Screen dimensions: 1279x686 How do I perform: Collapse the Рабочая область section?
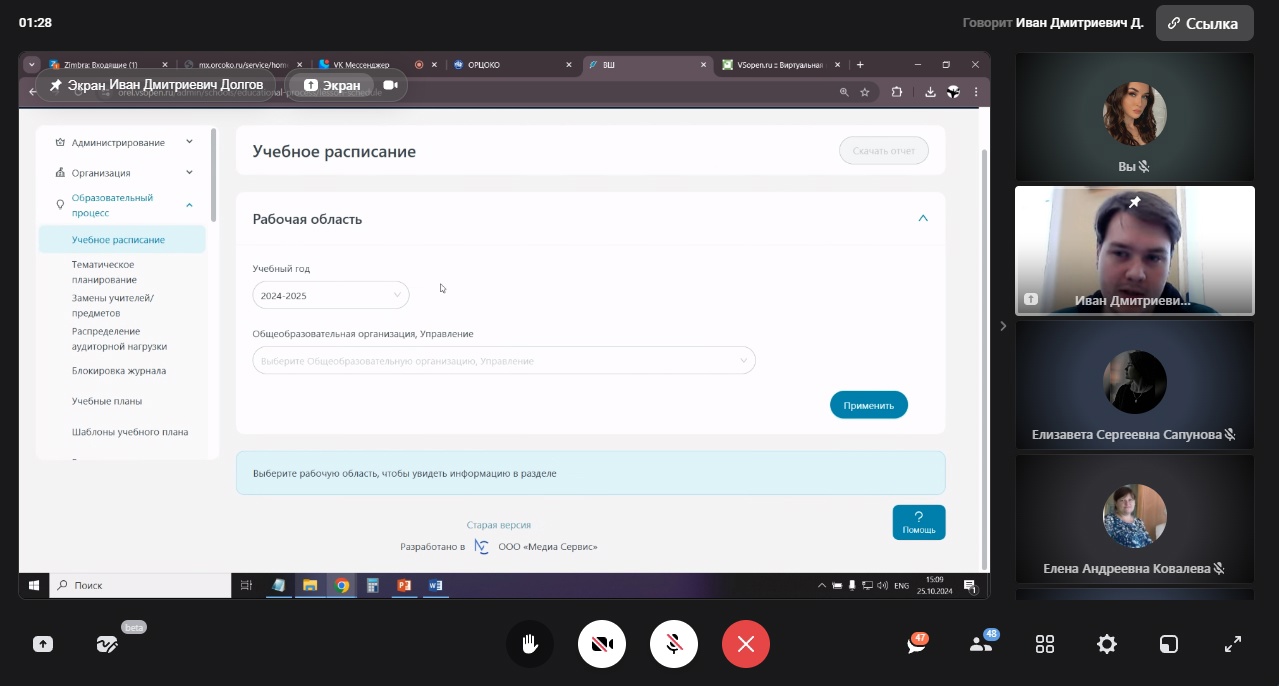pyautogui.click(x=922, y=218)
